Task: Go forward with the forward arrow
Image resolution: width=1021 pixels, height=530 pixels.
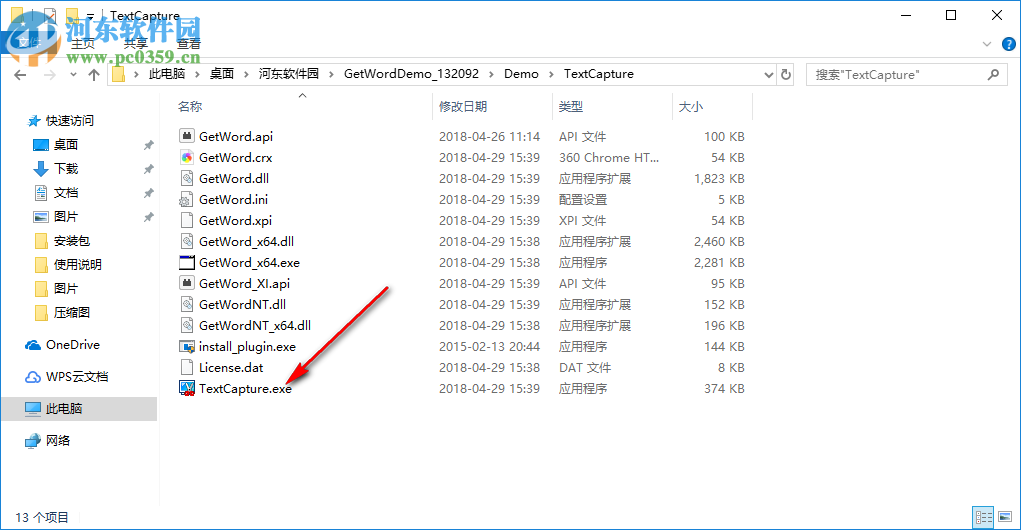Action: pyautogui.click(x=49, y=75)
